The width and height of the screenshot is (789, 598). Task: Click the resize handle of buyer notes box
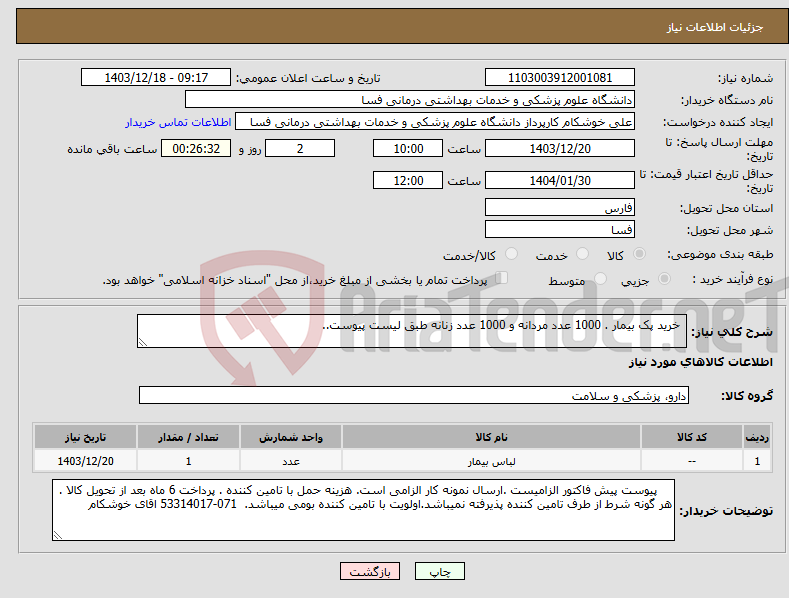[57, 536]
